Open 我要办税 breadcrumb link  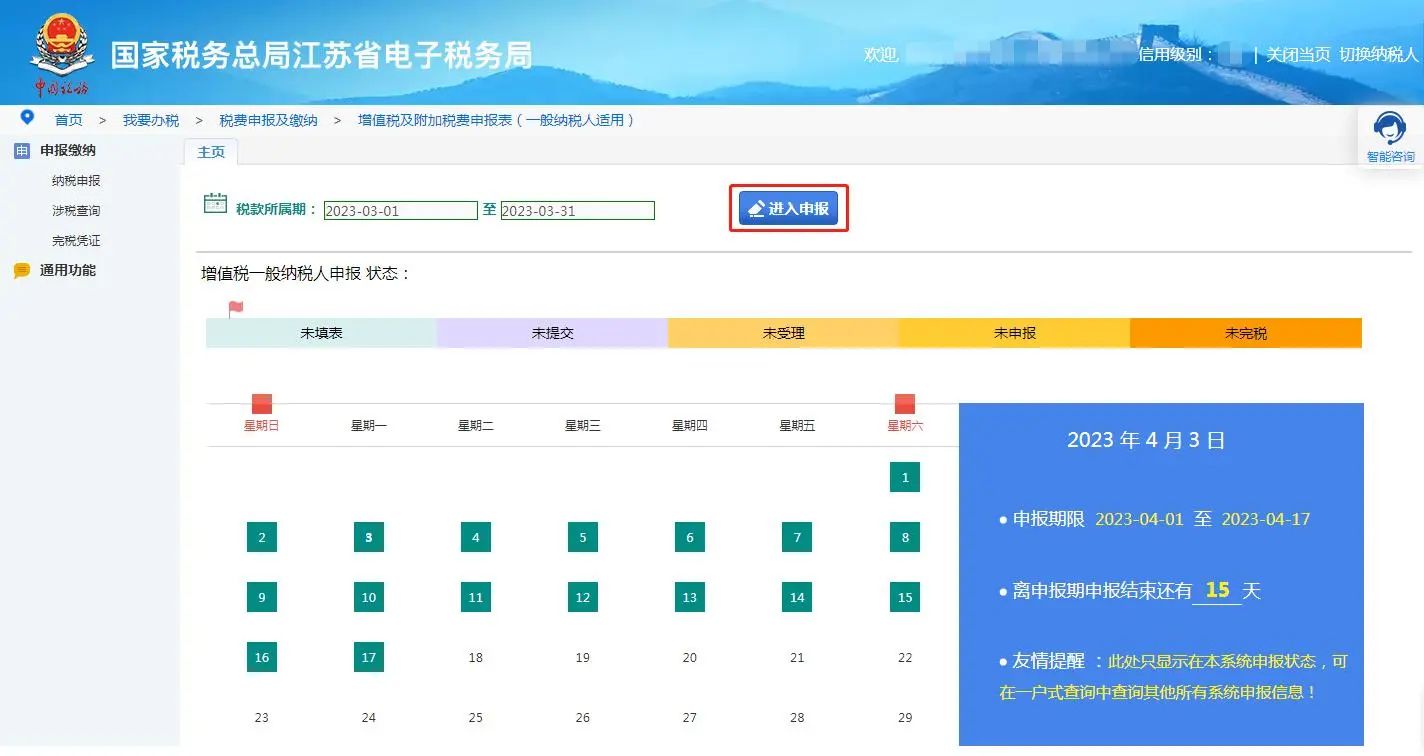pos(151,120)
